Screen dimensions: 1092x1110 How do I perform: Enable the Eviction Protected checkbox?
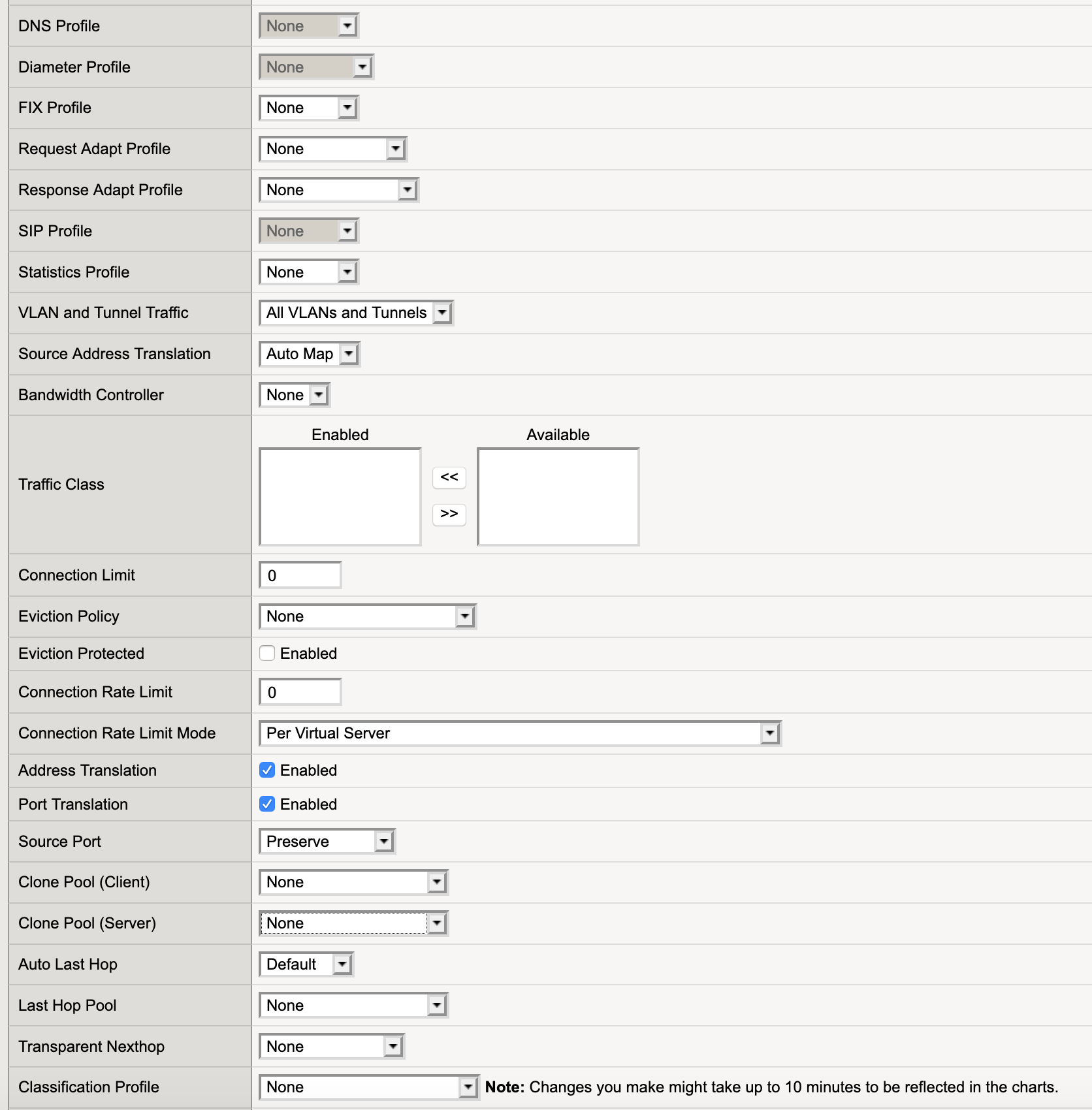(x=267, y=653)
